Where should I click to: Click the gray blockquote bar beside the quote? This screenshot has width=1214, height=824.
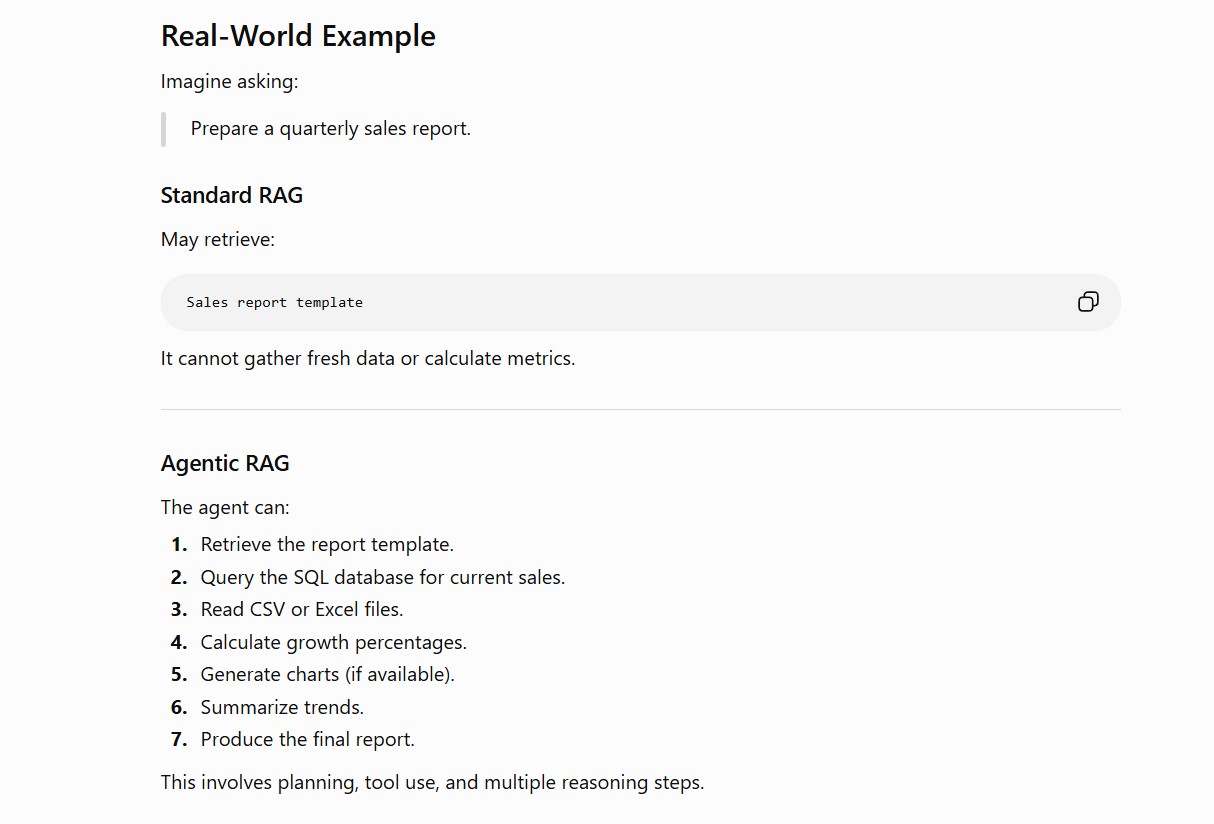point(163,129)
